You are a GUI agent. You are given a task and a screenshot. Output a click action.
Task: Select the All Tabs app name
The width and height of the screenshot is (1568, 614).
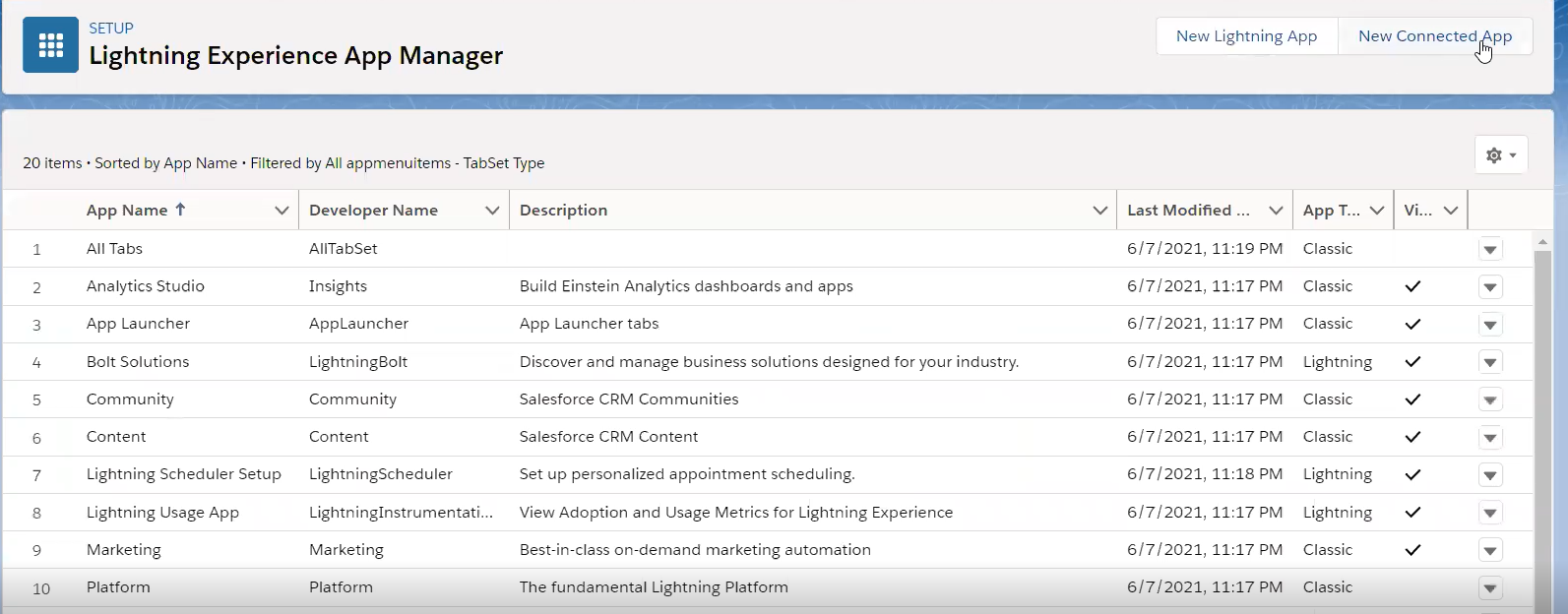click(x=114, y=249)
